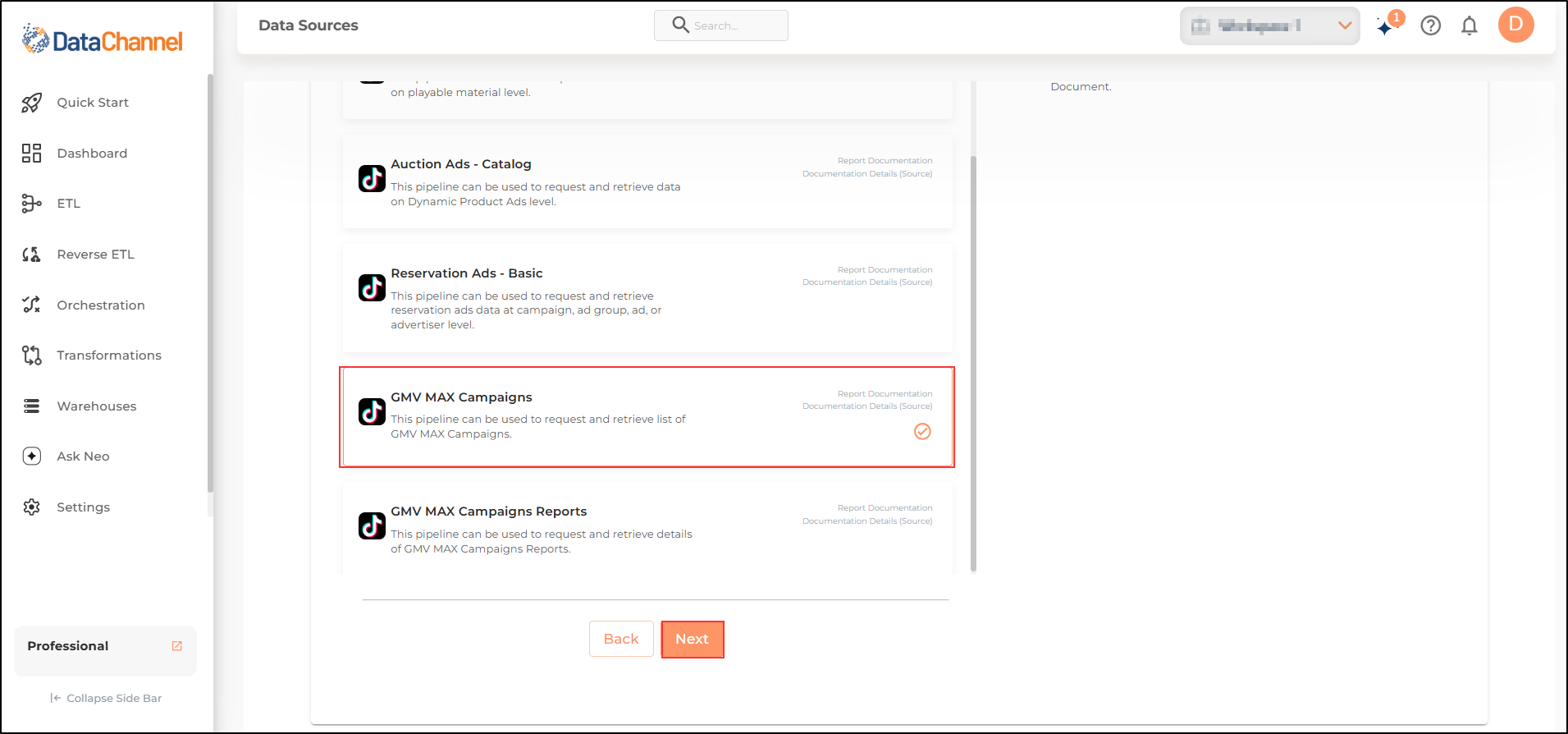Open Ask Neo sparkle icon
Screen dimensions: 1568x734
point(31,456)
